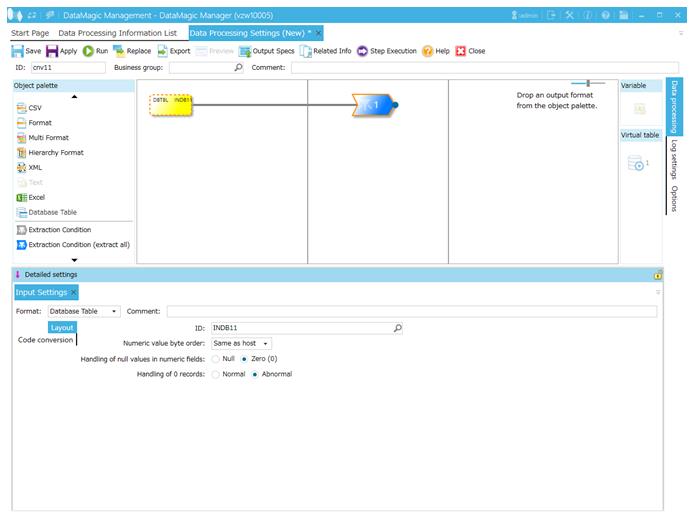The image size is (694, 519).
Task: Open the Code conversion tab
Action: coord(45,340)
